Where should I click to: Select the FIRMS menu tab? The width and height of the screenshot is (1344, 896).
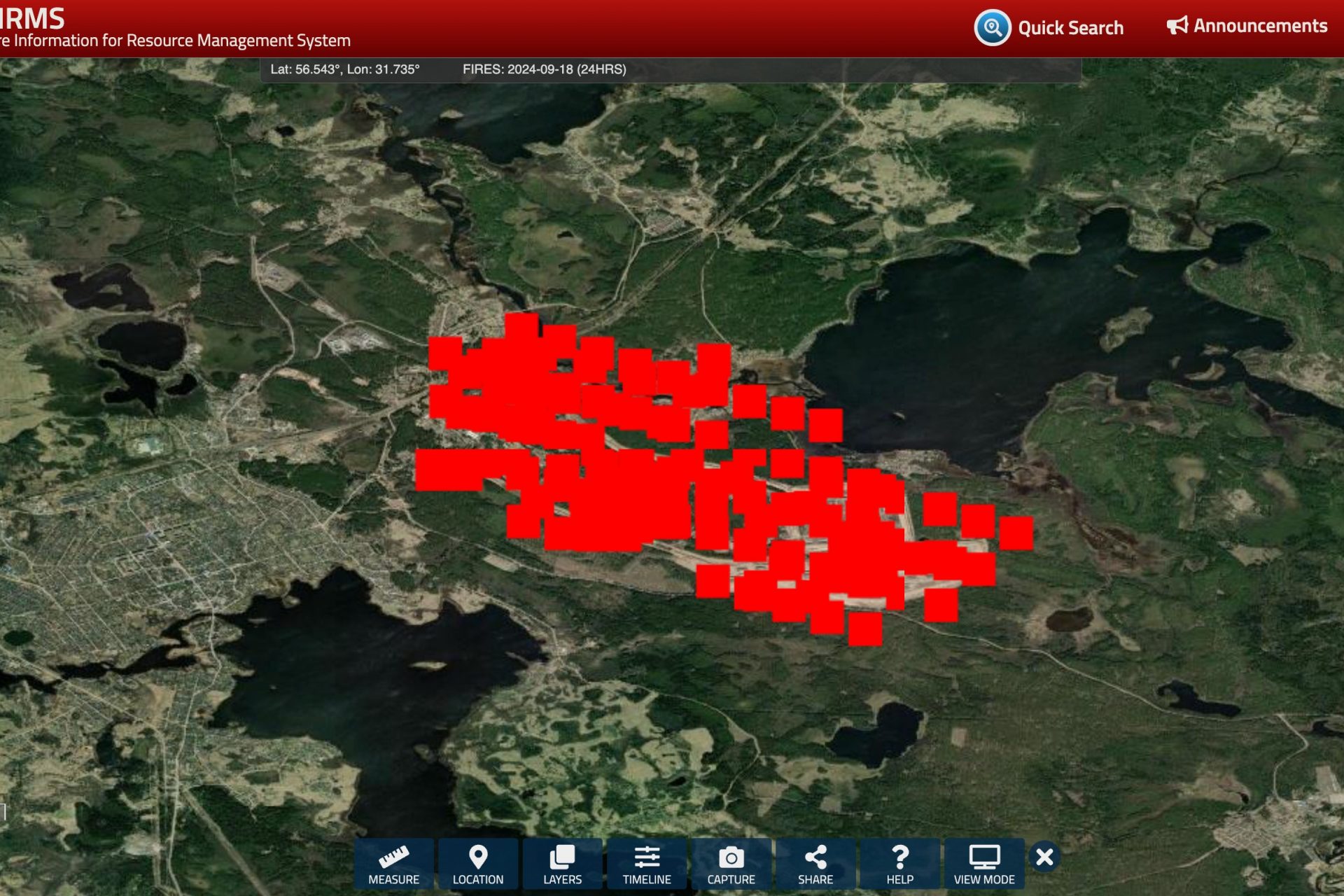tap(22, 17)
